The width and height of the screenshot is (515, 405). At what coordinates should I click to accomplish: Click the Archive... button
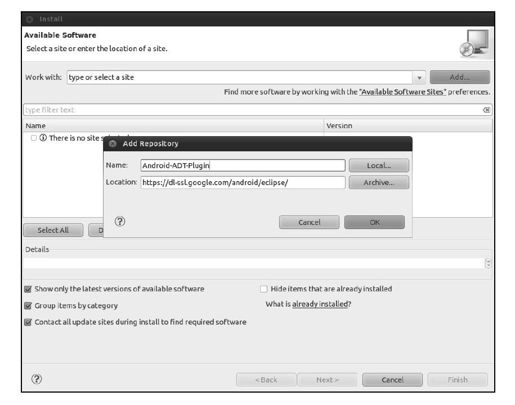pos(379,182)
